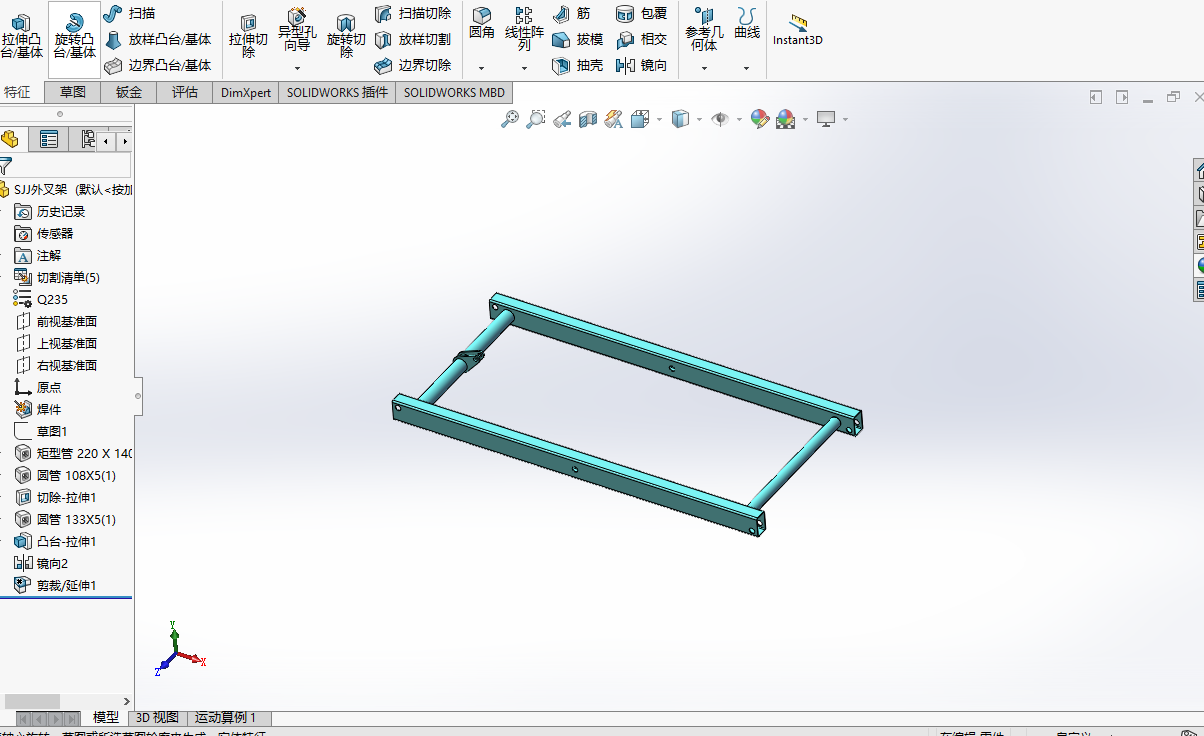Select the 旋转凸台/基体 revolve boss tool
Image resolution: width=1204 pixels, height=736 pixels.
74,36
